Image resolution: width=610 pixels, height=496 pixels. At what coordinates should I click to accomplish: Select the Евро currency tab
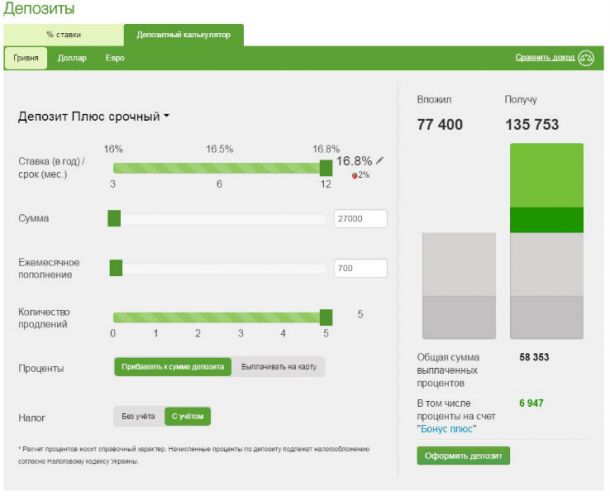(x=115, y=58)
